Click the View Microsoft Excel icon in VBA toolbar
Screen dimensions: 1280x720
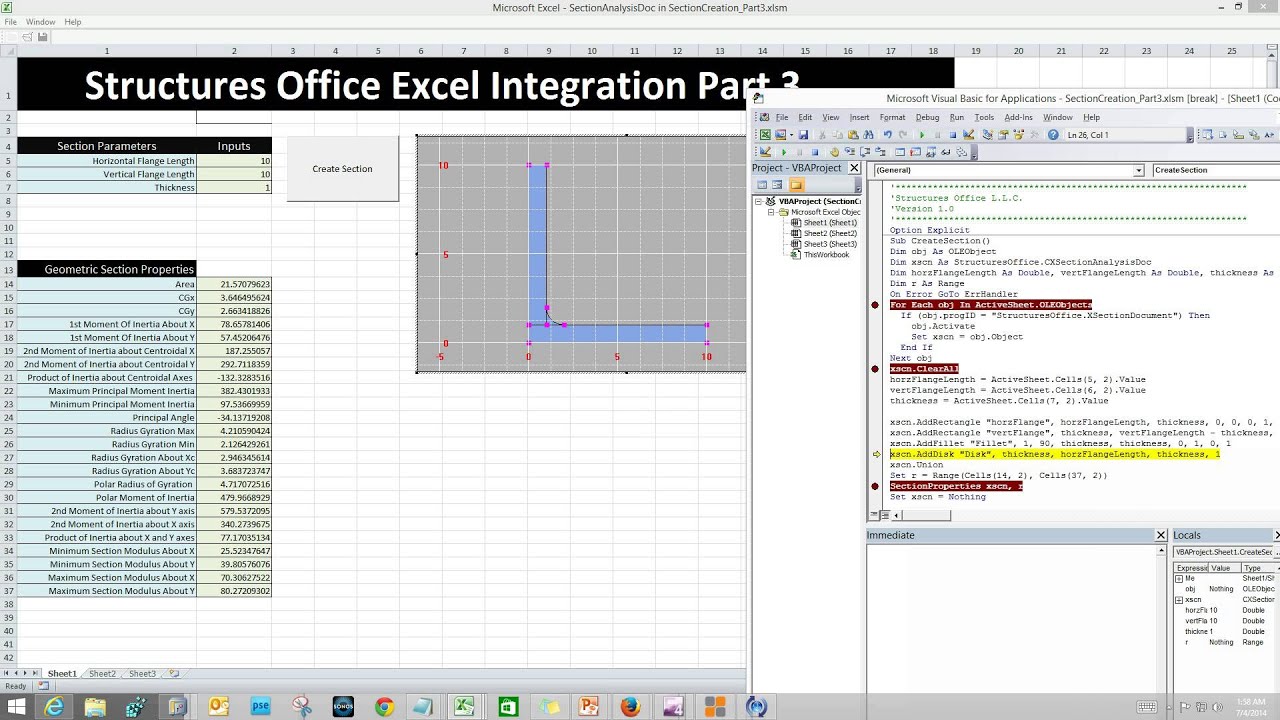point(765,135)
